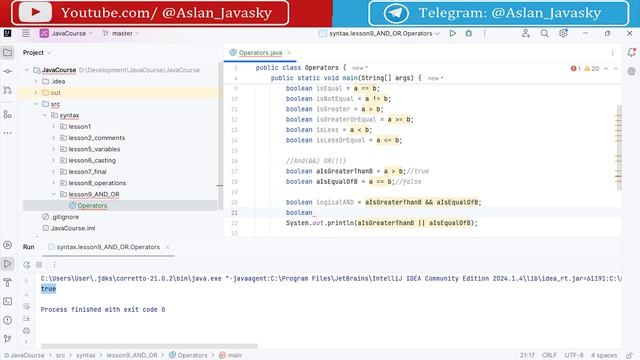
Task: Click lesson9_AND_OR in breadcrumb bar
Action: tap(132, 356)
